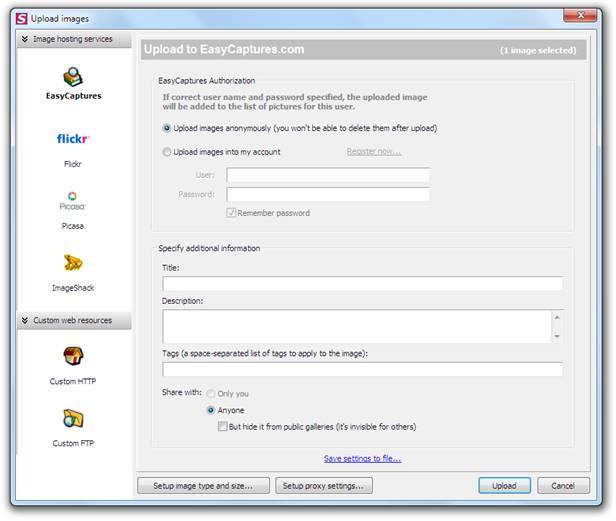
Task: Click the ImageShack label text
Action: 73,288
